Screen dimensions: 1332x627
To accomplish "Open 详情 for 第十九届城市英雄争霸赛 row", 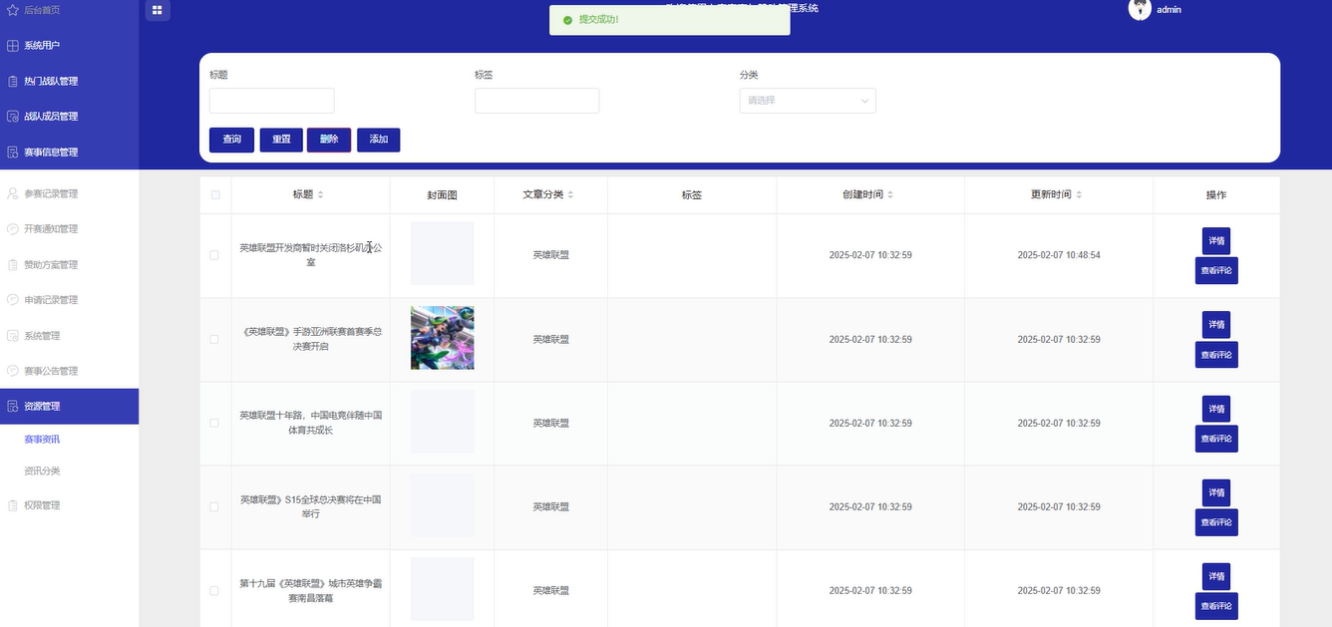I will 1216,576.
